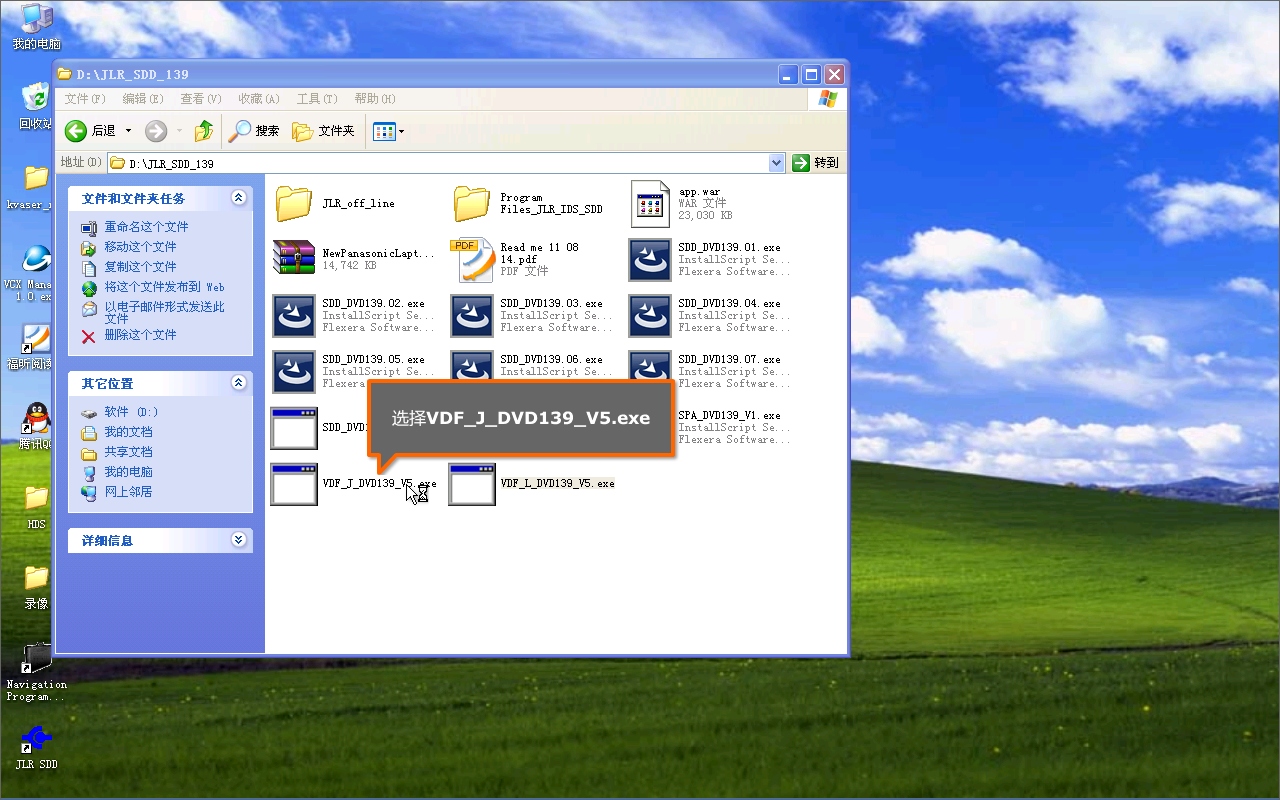This screenshot has height=800, width=1280.
Task: Open the Back history dropdown arrow
Action: click(x=128, y=131)
